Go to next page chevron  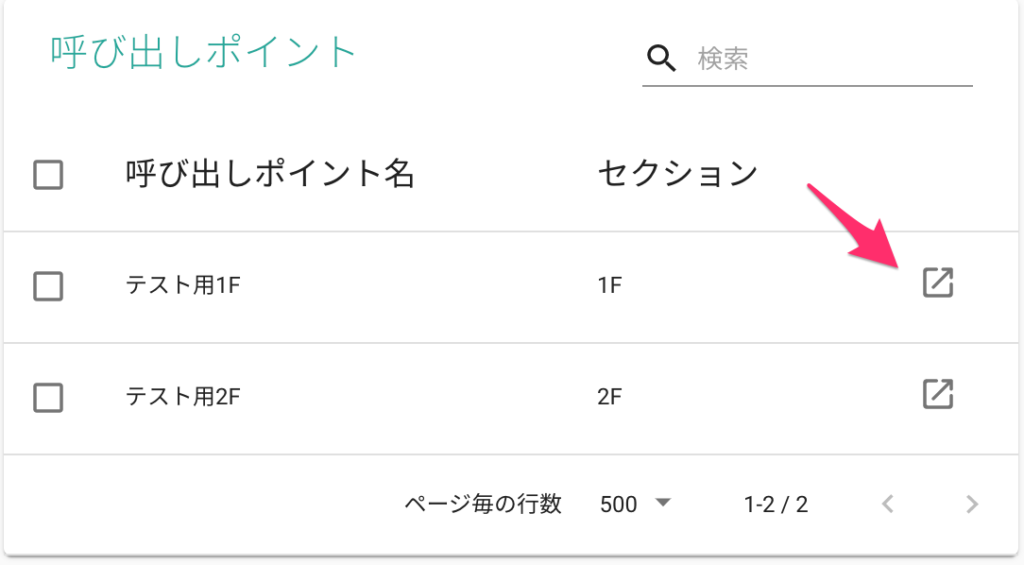coord(972,504)
